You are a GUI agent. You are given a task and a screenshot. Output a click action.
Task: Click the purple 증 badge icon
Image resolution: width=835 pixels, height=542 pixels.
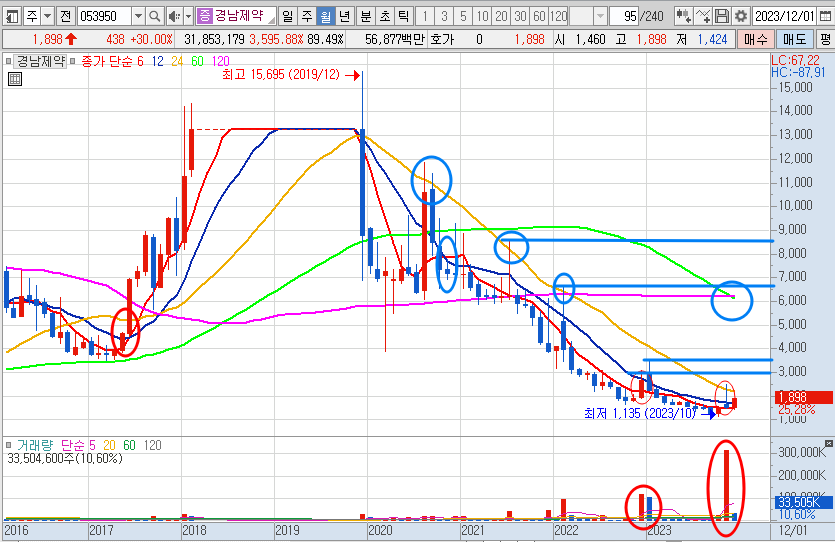click(204, 16)
